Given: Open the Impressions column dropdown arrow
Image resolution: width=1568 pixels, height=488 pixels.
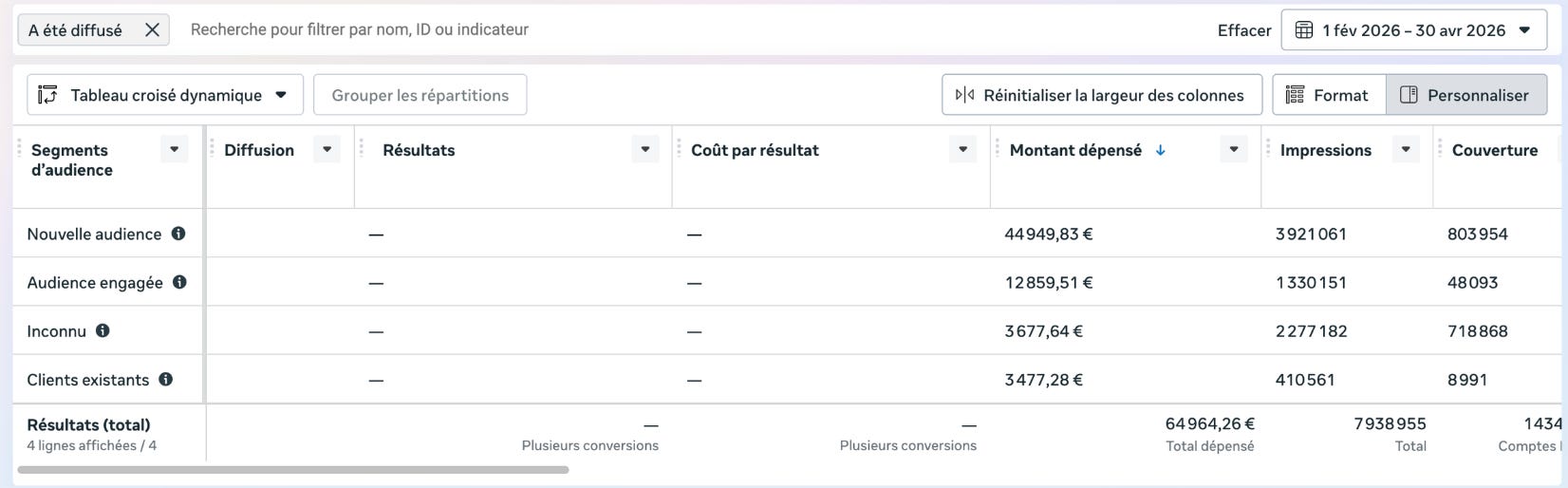Looking at the screenshot, I should 1406,149.
